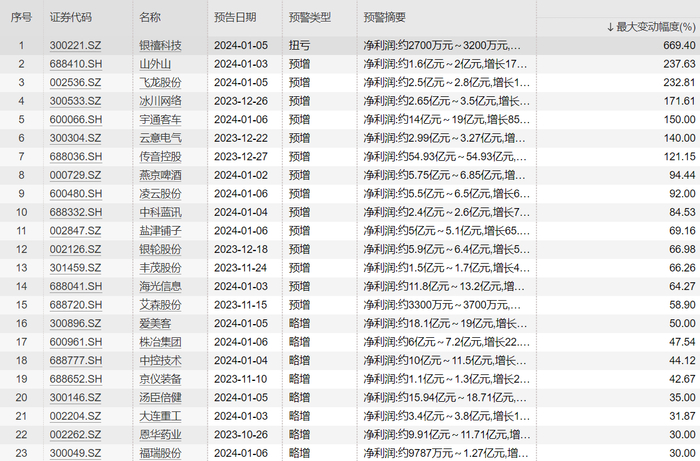Image resolution: width=700 pixels, height=461 pixels.
Task: Click the 预警类型 column header
Action: (x=310, y=17)
